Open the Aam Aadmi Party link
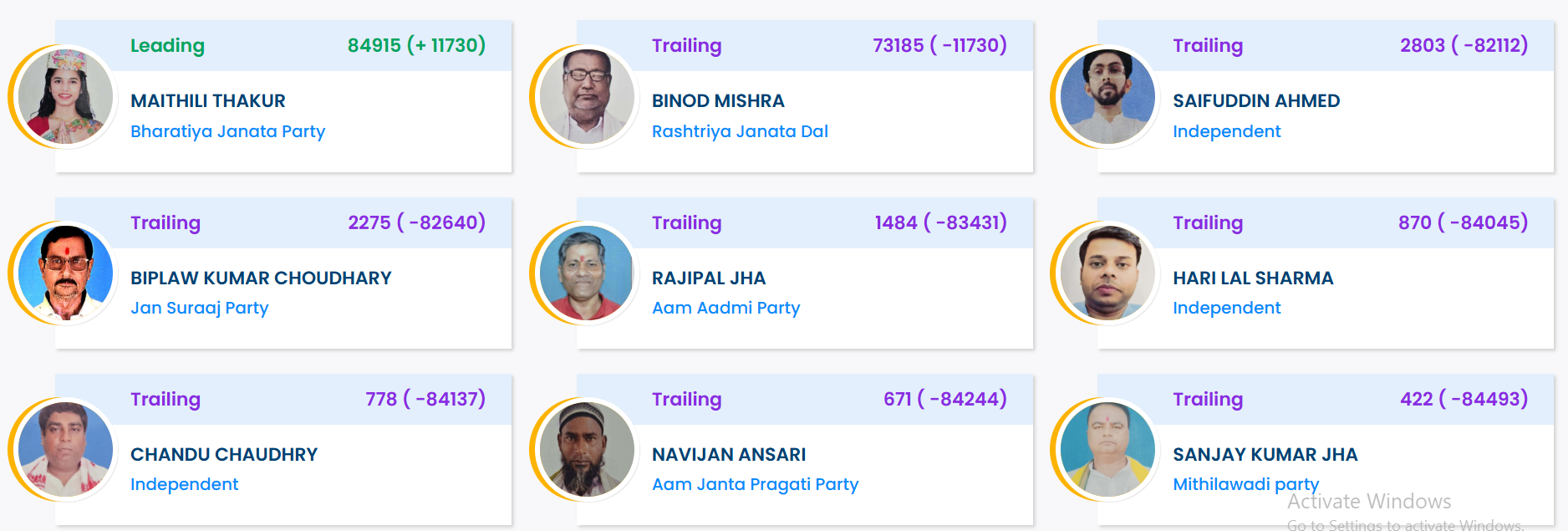Viewport: 1568px width, 531px height. 725,308
